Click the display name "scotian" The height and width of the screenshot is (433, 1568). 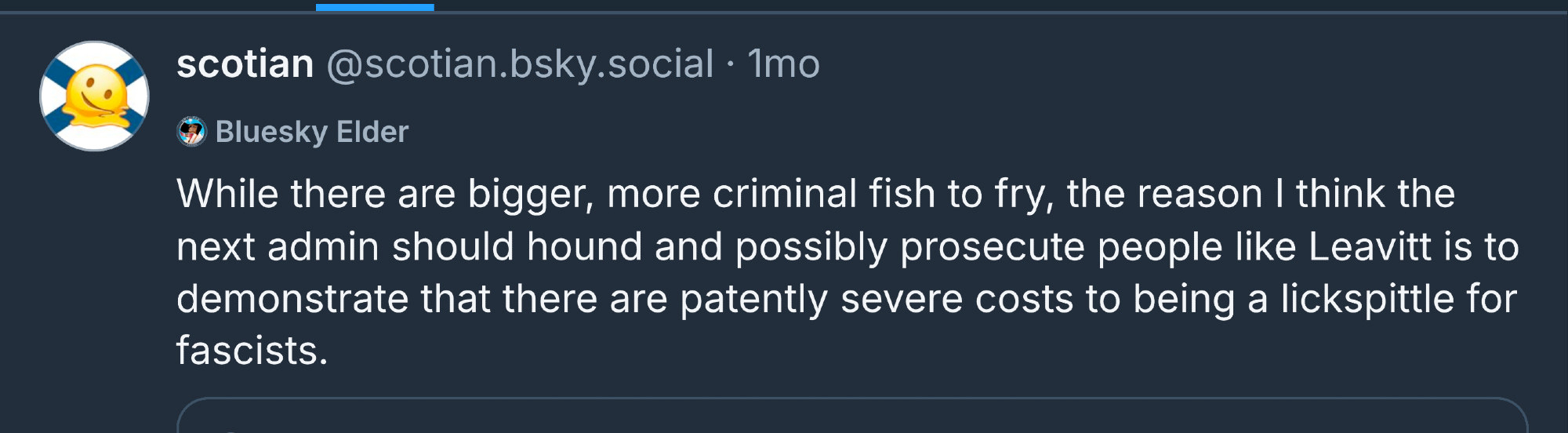245,64
